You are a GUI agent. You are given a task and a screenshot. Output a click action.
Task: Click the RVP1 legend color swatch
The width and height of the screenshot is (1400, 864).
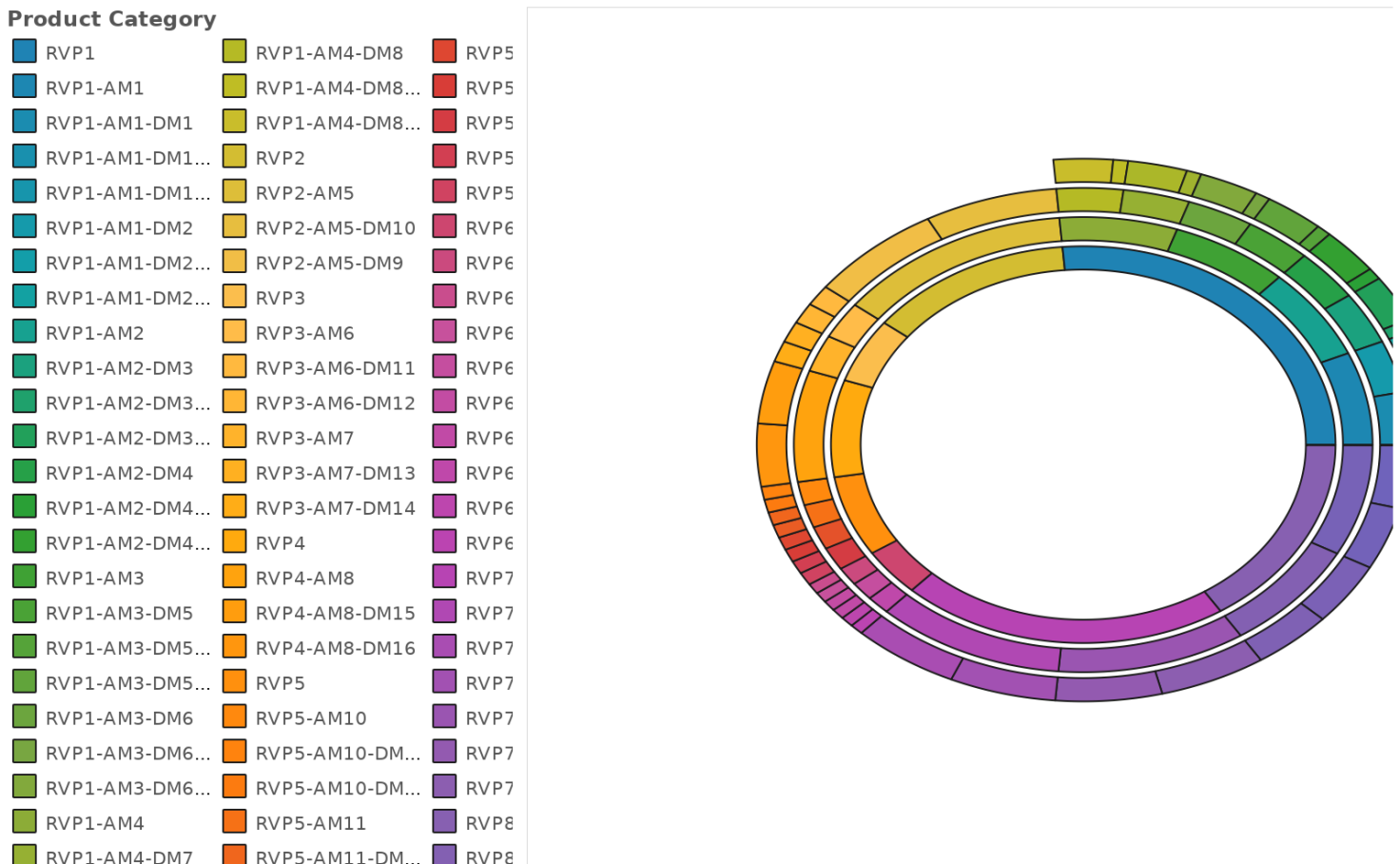click(25, 51)
